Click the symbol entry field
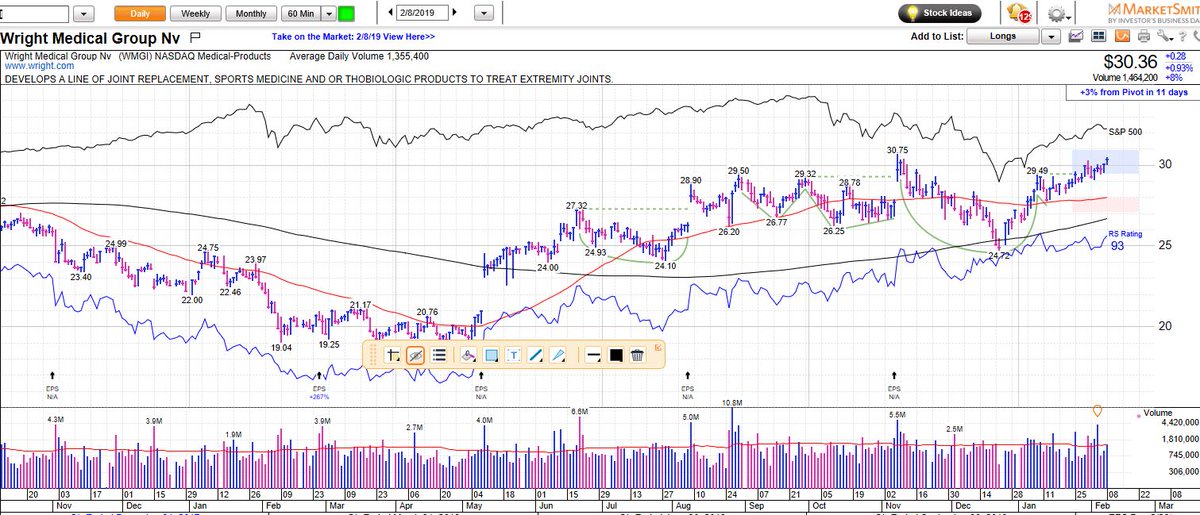 click(34, 14)
